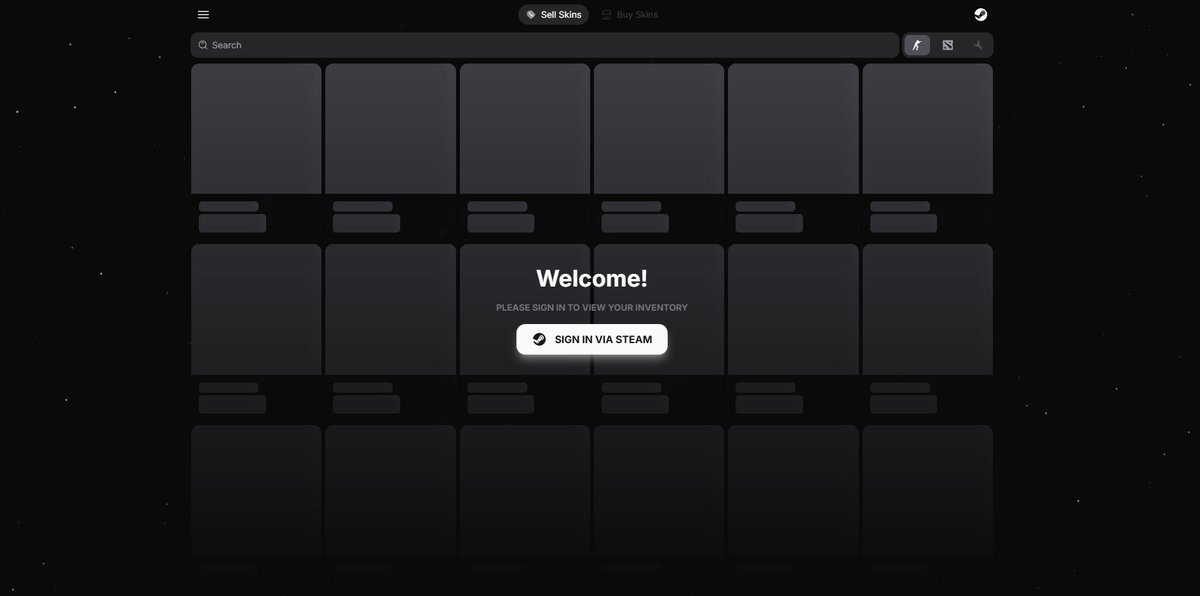Click into the Search field

coord(545,45)
